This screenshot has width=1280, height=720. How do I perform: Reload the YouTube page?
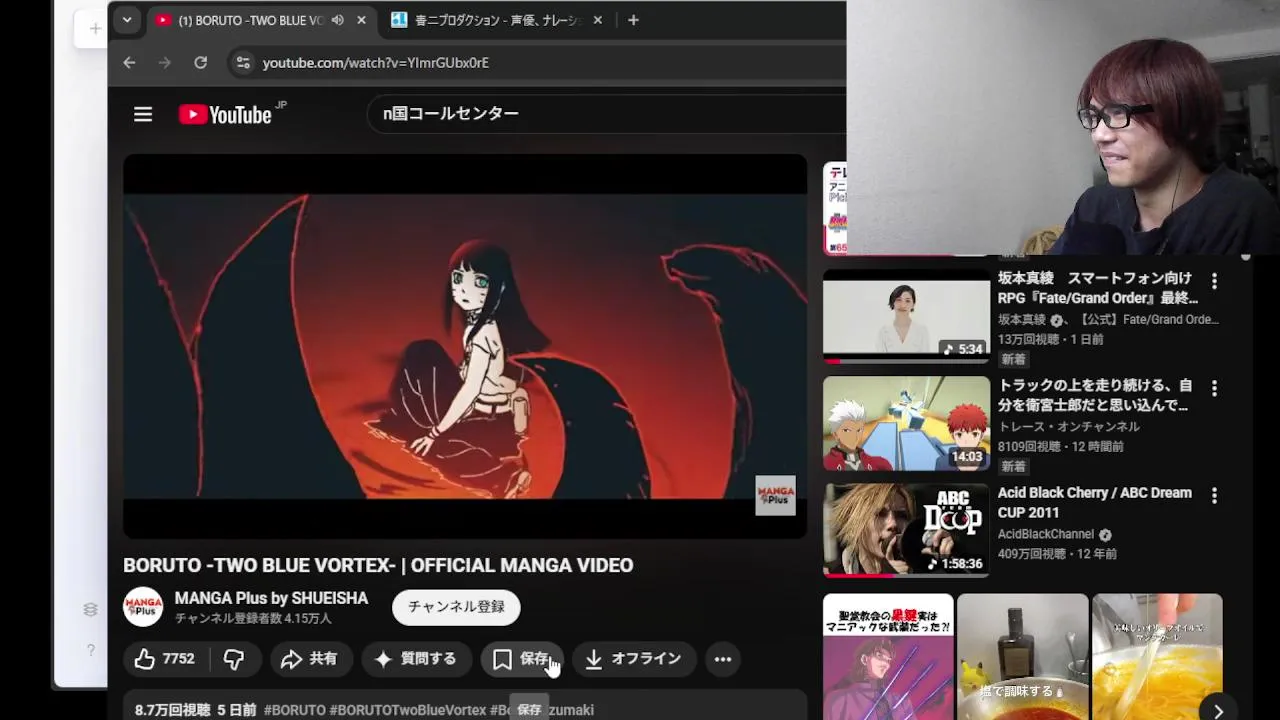pyautogui.click(x=201, y=62)
